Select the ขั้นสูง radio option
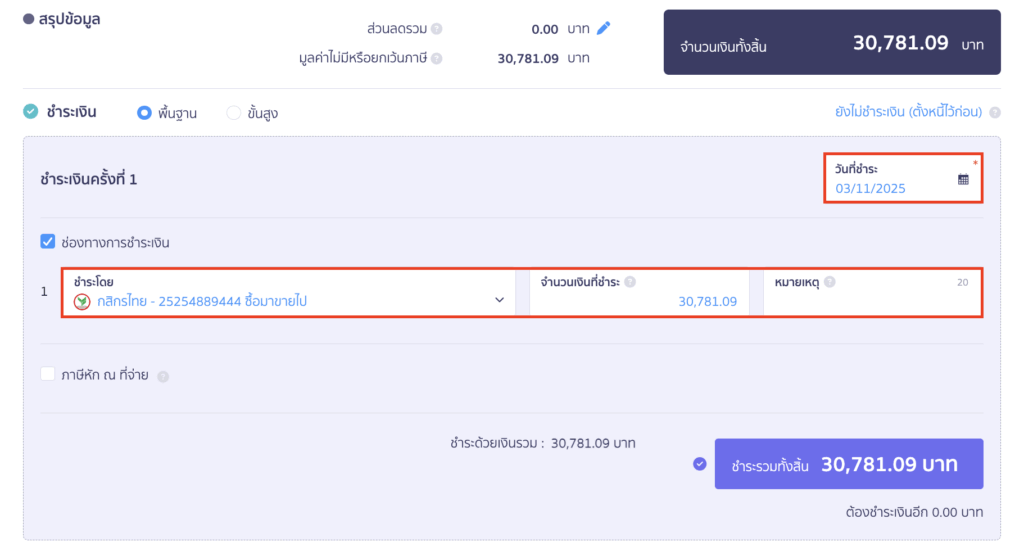The width and height of the screenshot is (1024, 551). click(x=234, y=113)
